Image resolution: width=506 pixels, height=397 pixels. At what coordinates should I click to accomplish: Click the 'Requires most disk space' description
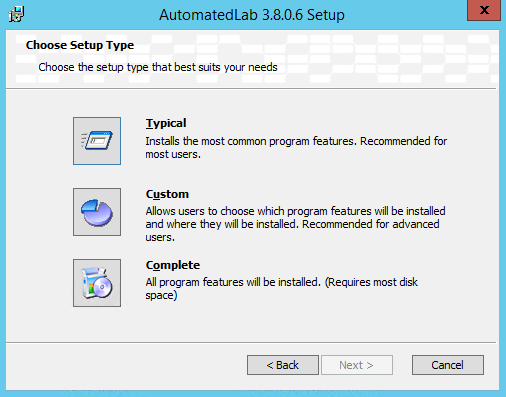[281, 289]
